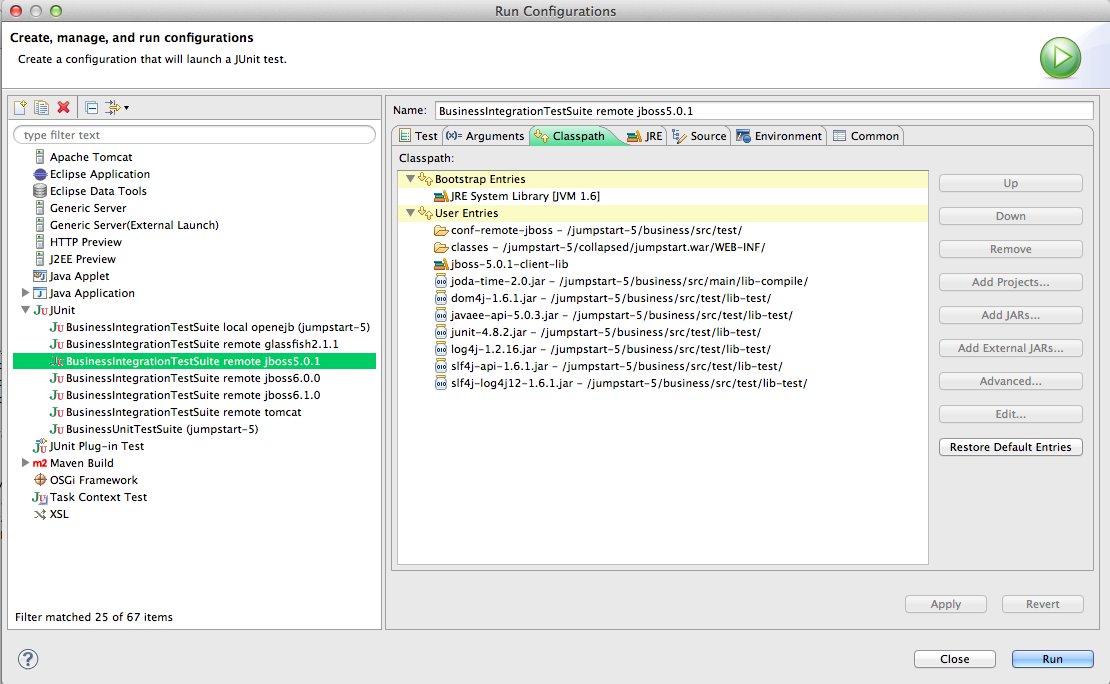Click the log4j-1.2.16.jar file icon

441,349
